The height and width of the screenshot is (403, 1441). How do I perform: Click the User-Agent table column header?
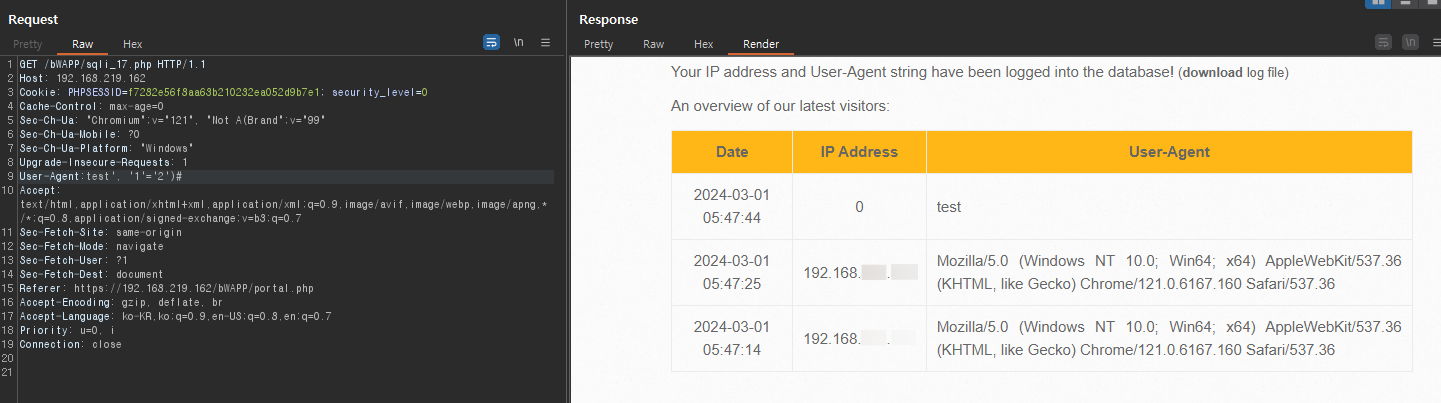(x=1169, y=152)
